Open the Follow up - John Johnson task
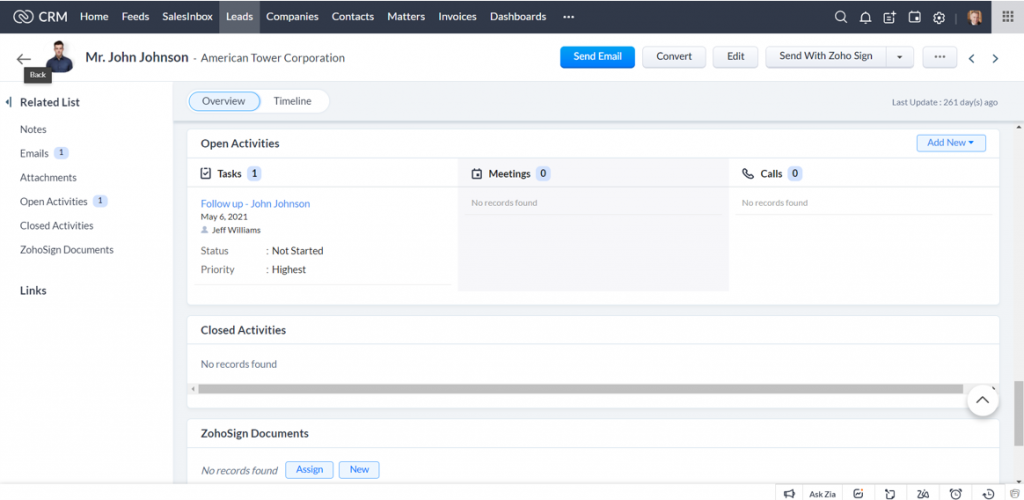Screen dimensions: 1024x500 coord(255,204)
